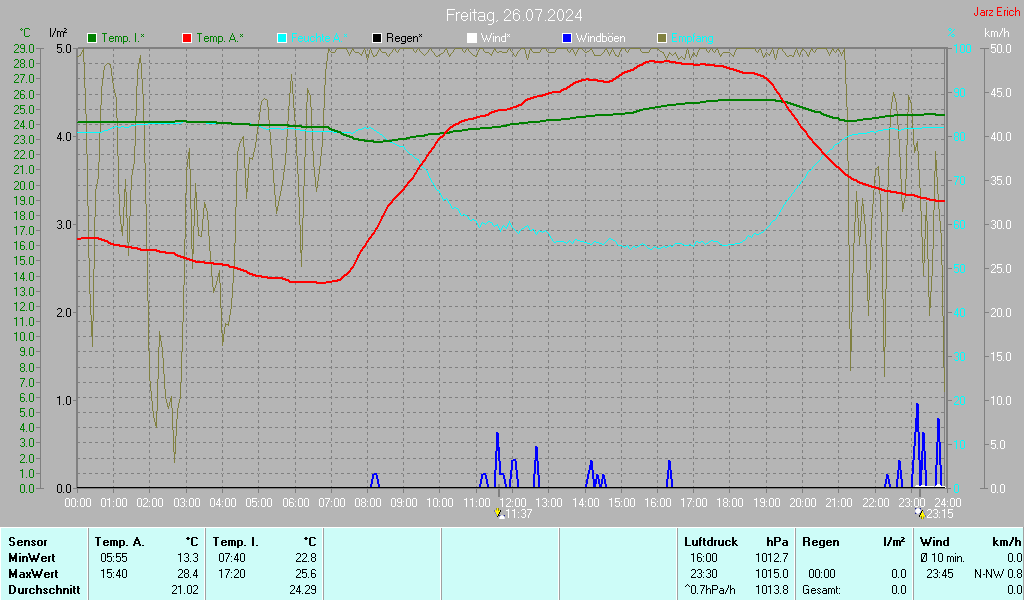This screenshot has width=1024, height=600.
Task: Click the Regen header in table
Action: tap(822, 541)
